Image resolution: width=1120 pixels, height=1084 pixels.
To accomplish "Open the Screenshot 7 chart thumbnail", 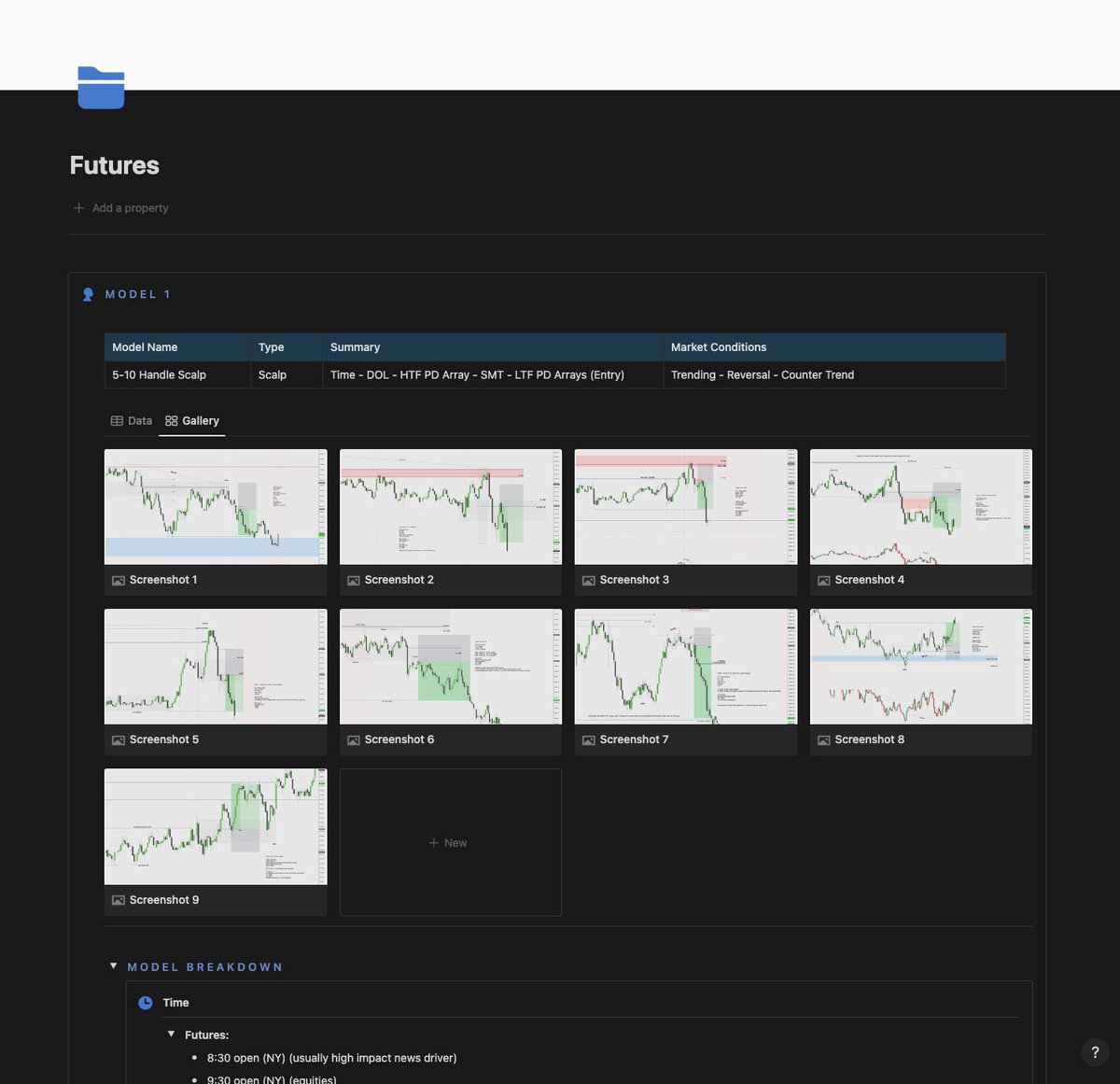I will coord(686,667).
